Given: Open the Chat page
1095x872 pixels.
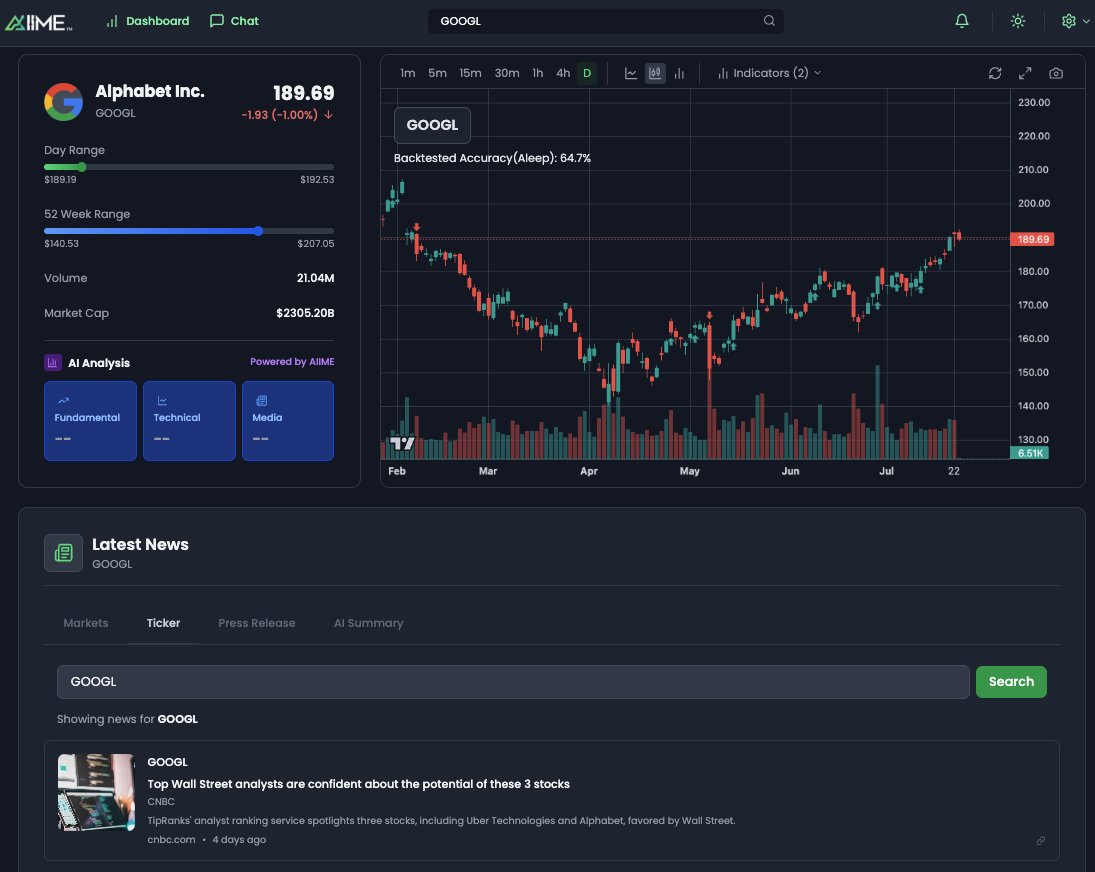Looking at the screenshot, I should click(x=234, y=21).
